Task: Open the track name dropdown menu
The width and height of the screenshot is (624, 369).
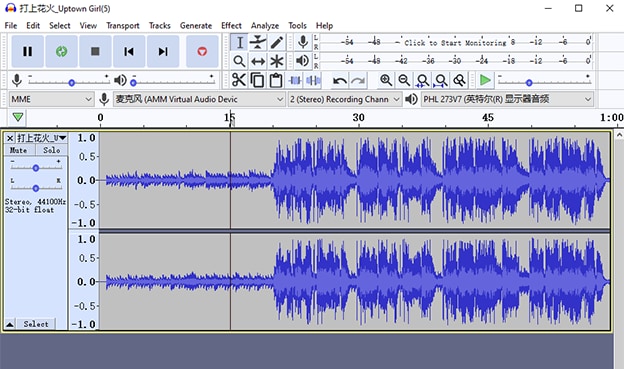Action: pos(41,138)
